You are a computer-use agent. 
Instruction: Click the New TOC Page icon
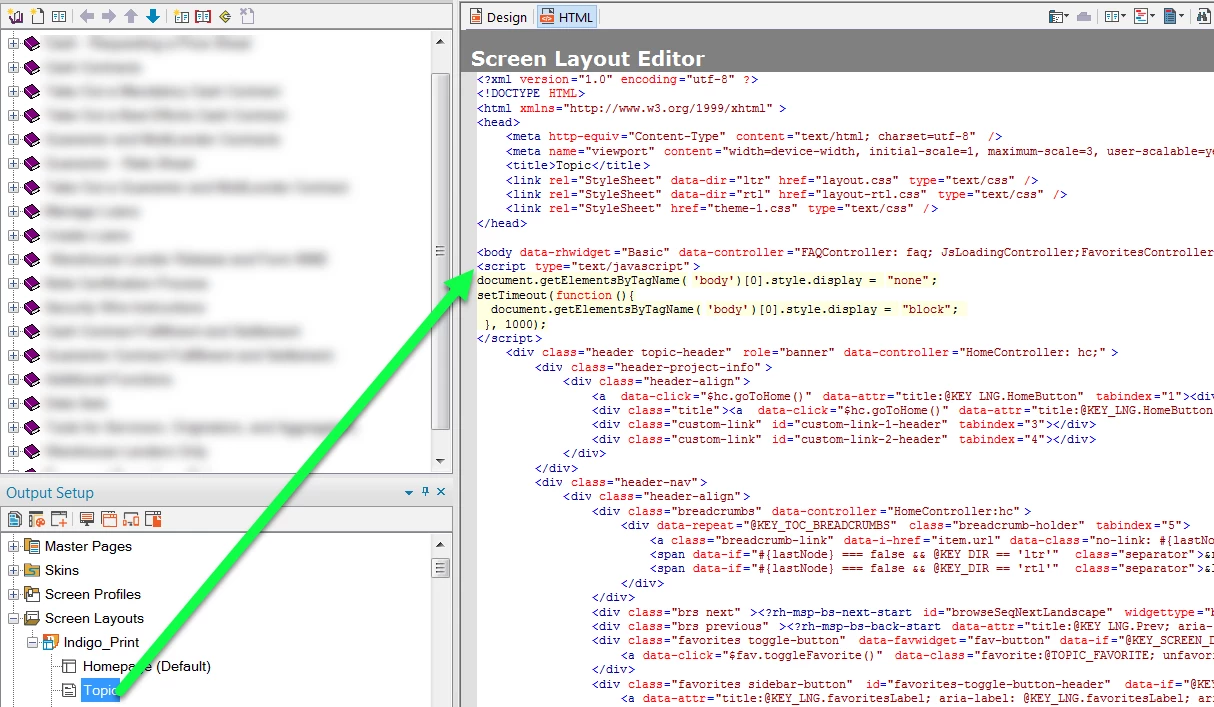[x=37, y=16]
